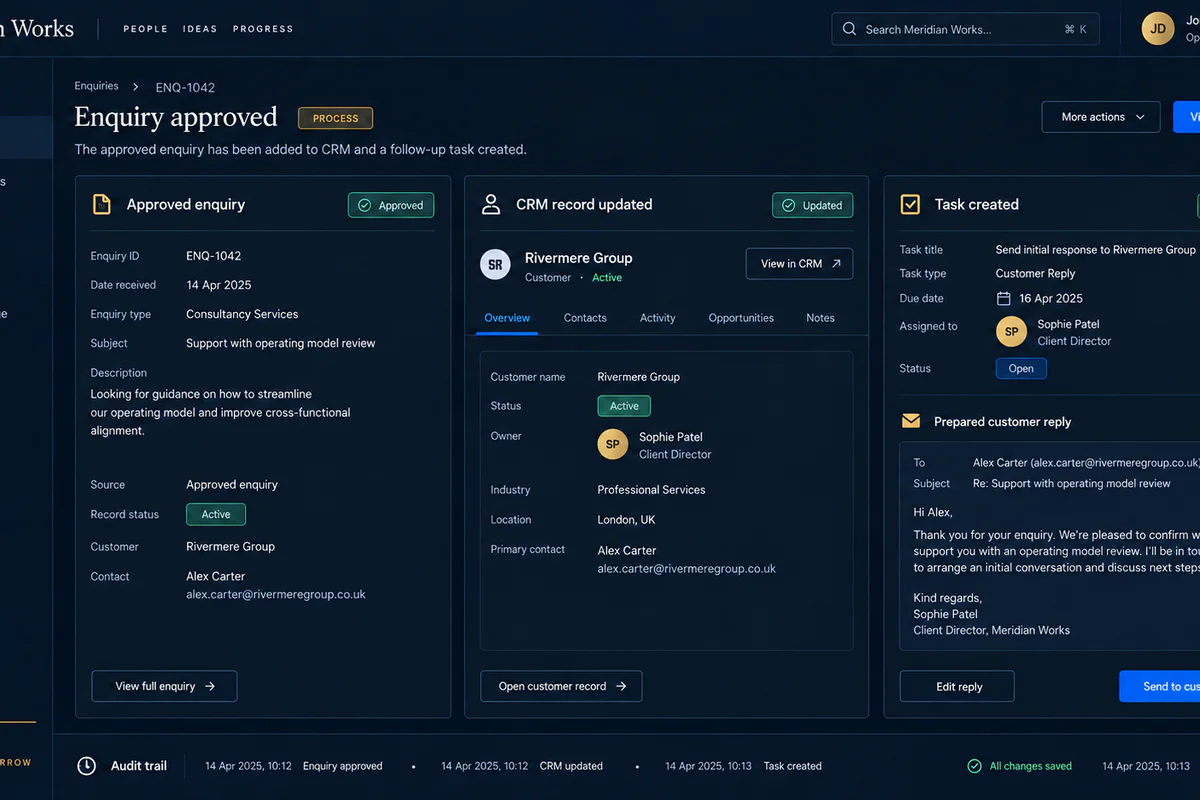Click reply subject 'Re: Support with operating model review'
Image resolution: width=1200 pixels, height=800 pixels.
[x=1071, y=483]
